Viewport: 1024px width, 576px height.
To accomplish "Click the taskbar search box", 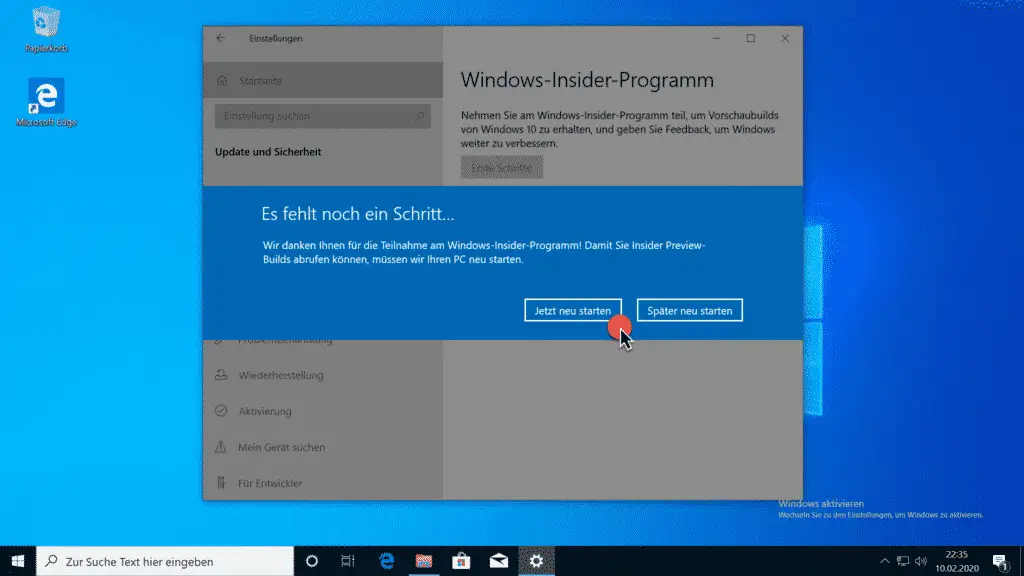I will click(165, 561).
